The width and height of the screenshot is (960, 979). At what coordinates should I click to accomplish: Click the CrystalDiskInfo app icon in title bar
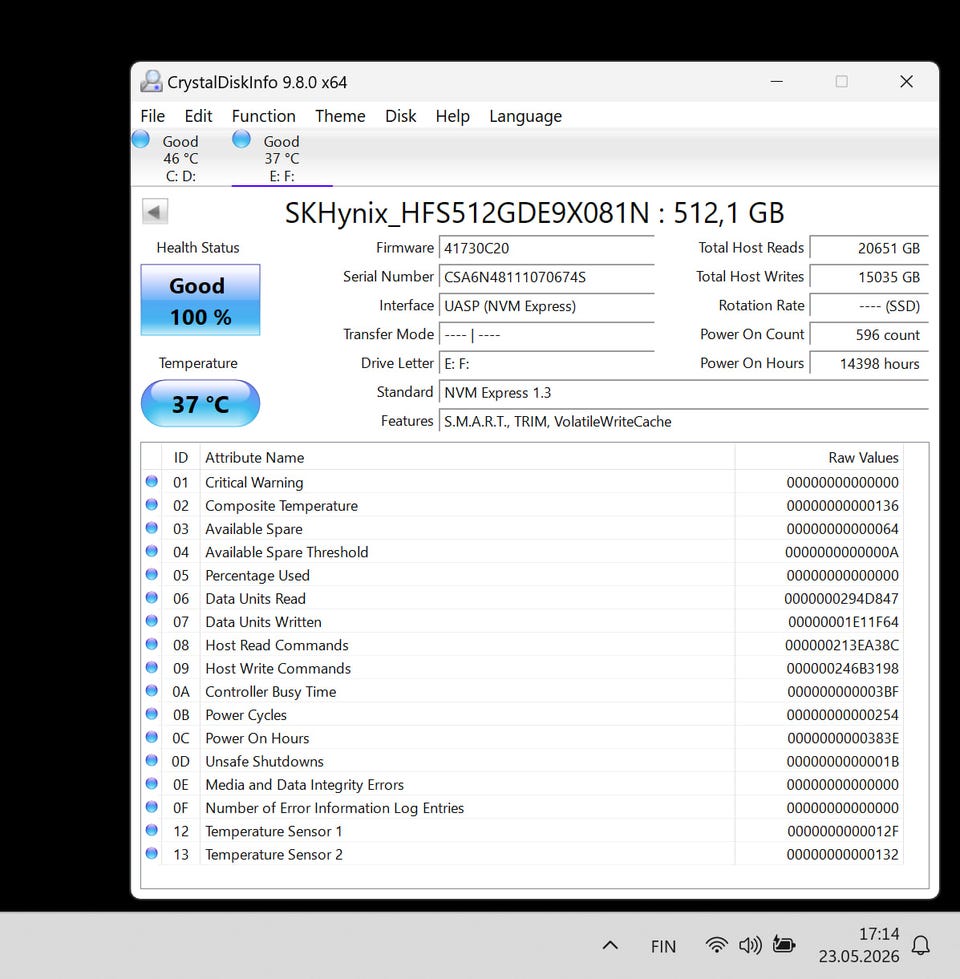pos(151,82)
